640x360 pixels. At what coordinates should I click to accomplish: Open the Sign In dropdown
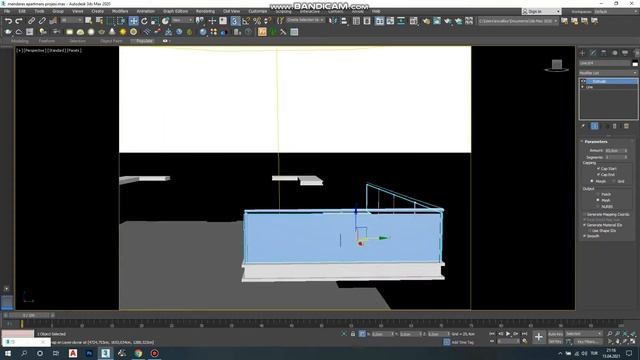click(542, 11)
